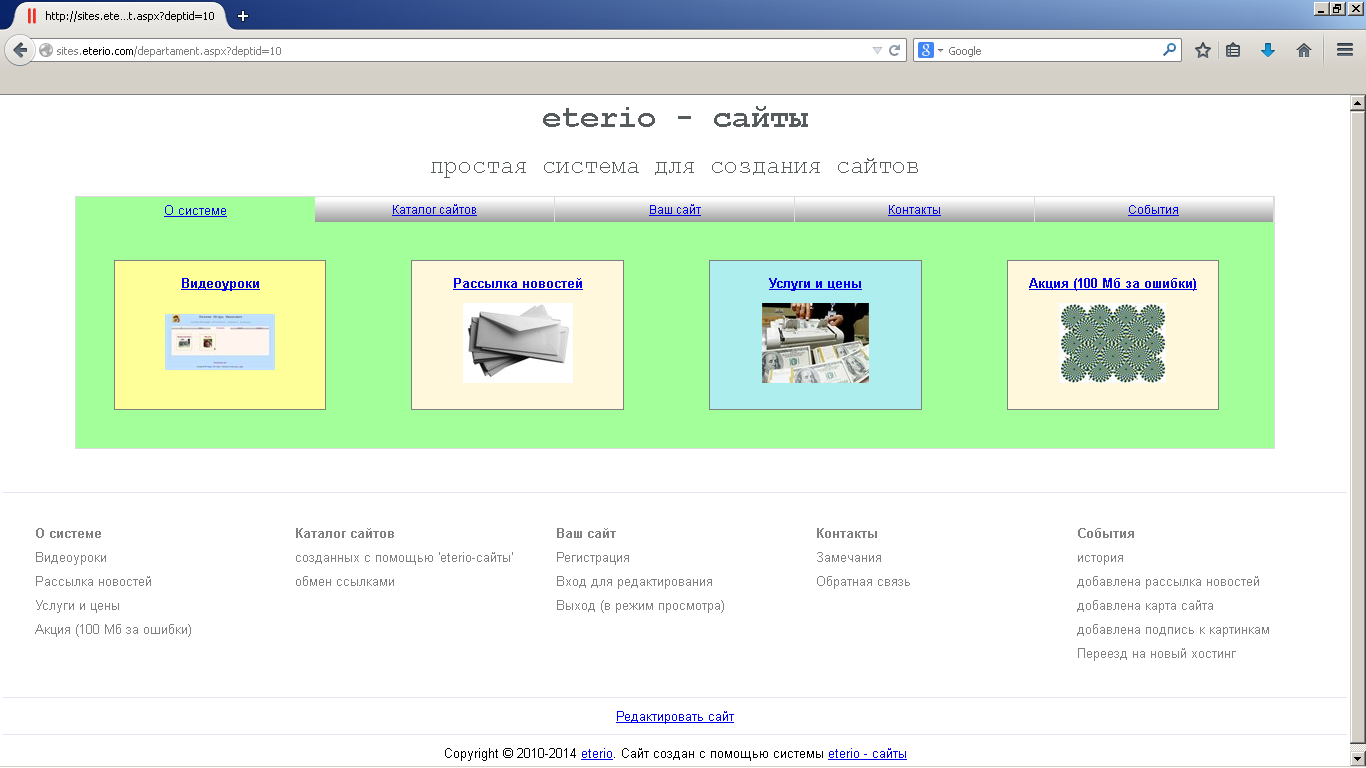Reload the page with the refresh icon

tap(895, 50)
